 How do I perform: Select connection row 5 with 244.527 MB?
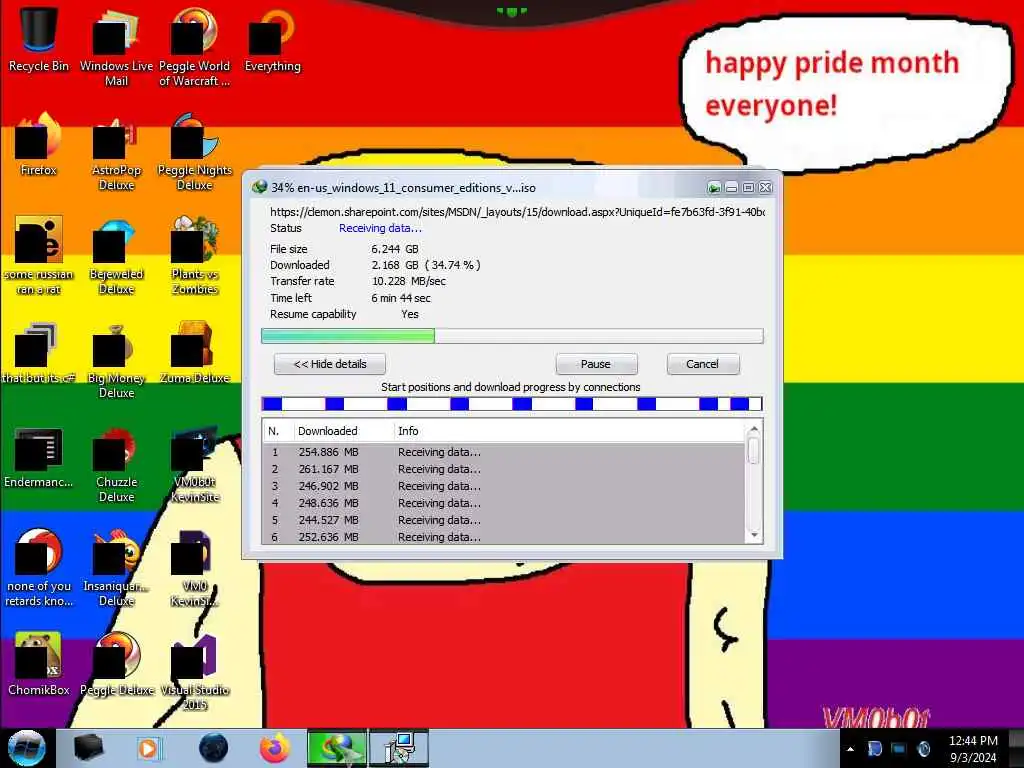point(504,520)
